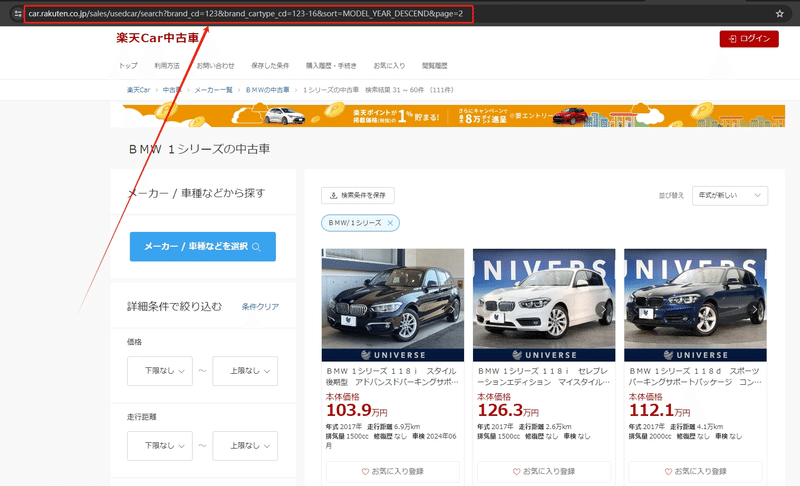Screen dimensions: 800x486
Task: Add the 126.3万円 car to お気に入り
Action: (544, 472)
